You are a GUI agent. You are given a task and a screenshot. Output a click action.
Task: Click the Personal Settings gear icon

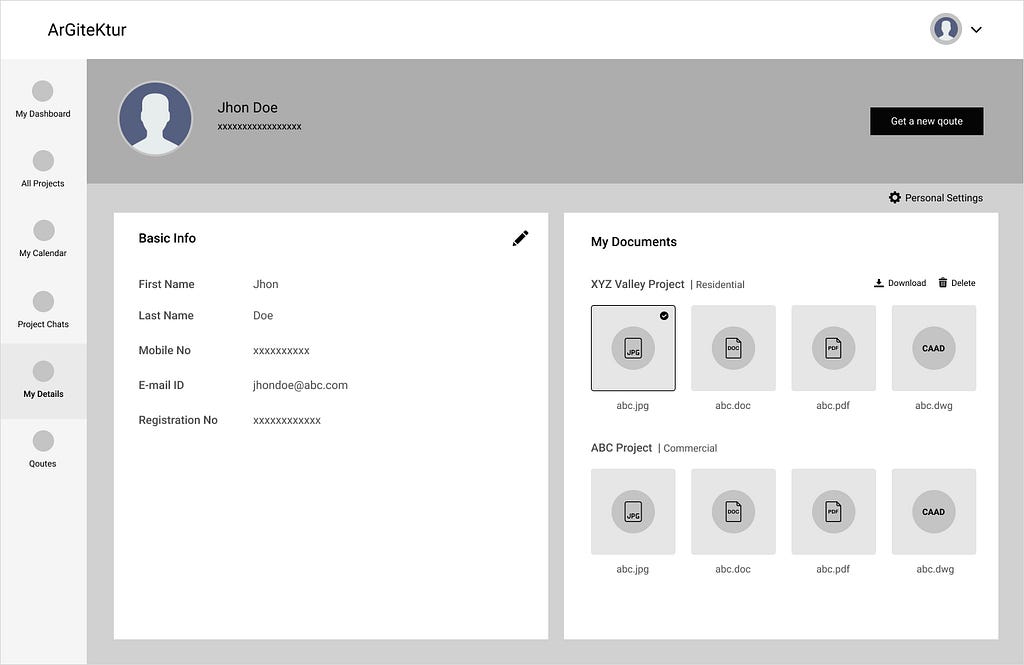tap(895, 197)
